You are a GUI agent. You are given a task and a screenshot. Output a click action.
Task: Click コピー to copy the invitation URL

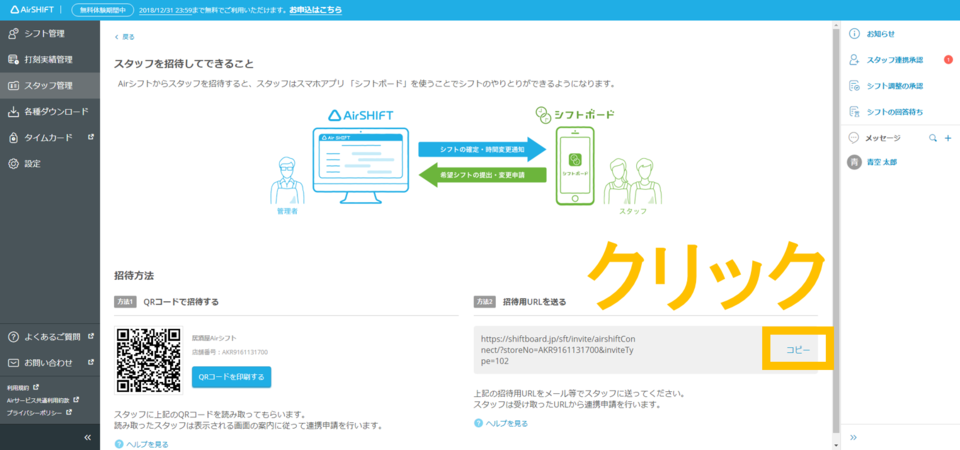(x=797, y=349)
